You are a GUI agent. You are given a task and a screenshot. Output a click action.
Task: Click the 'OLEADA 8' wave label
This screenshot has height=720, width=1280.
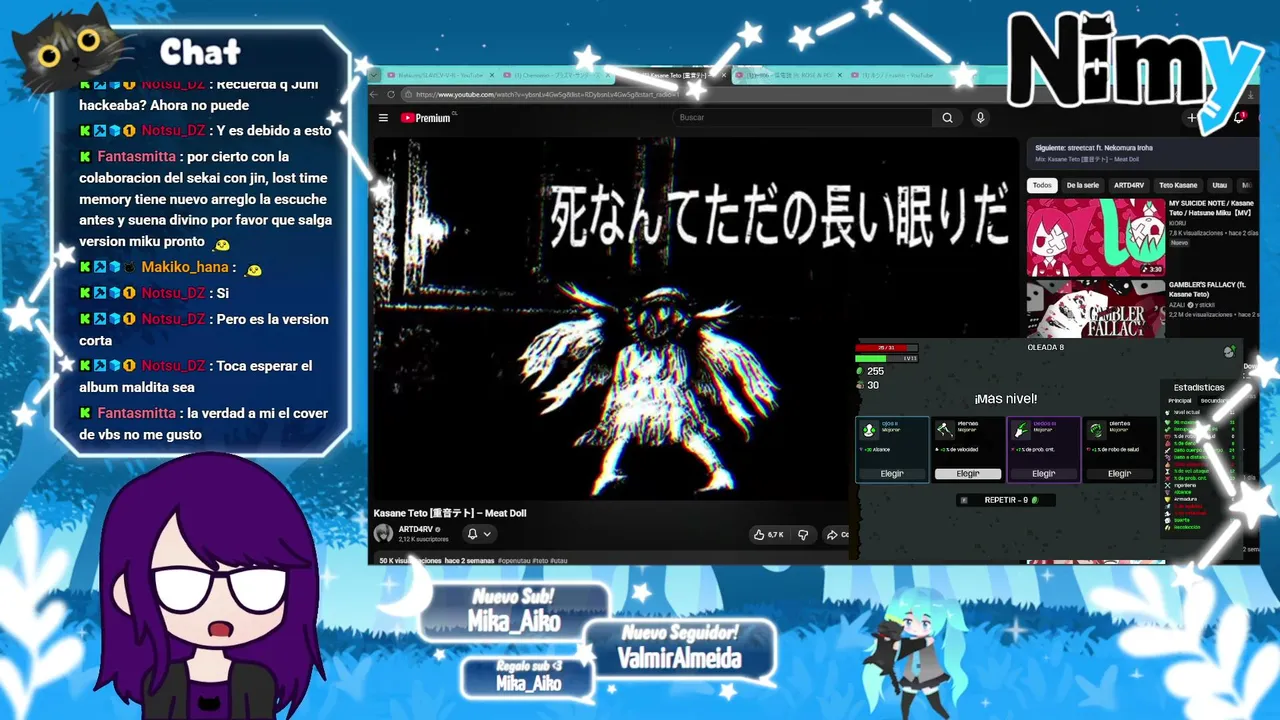click(x=1045, y=347)
